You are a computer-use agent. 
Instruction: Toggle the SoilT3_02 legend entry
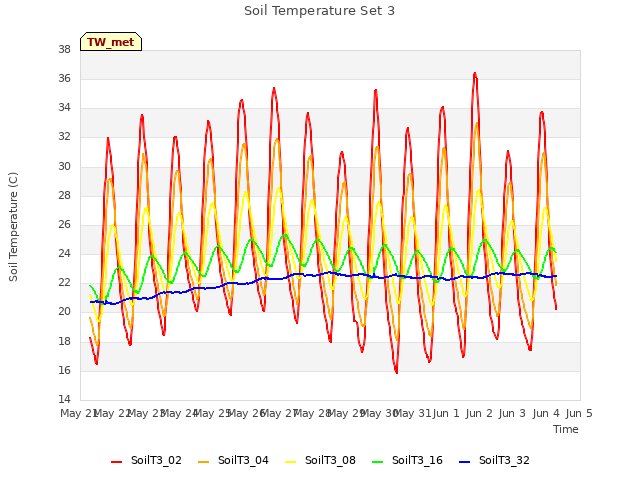146,460
